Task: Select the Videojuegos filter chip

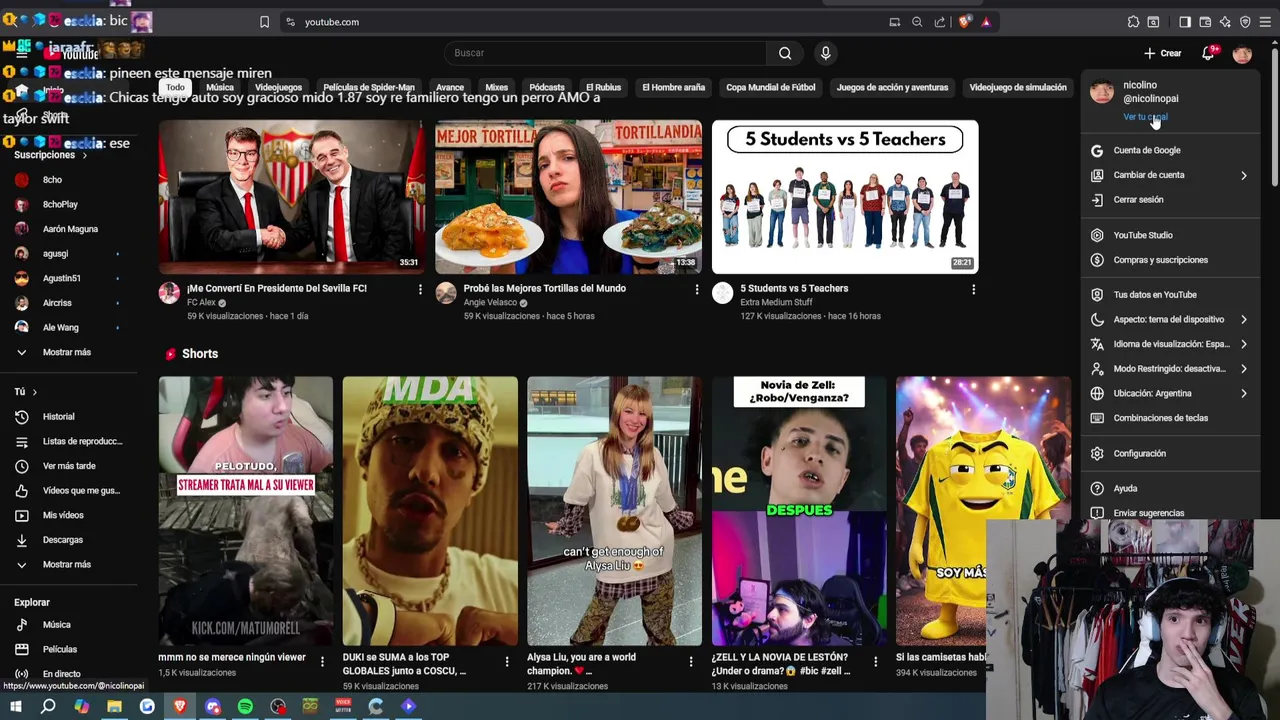Action: (278, 88)
